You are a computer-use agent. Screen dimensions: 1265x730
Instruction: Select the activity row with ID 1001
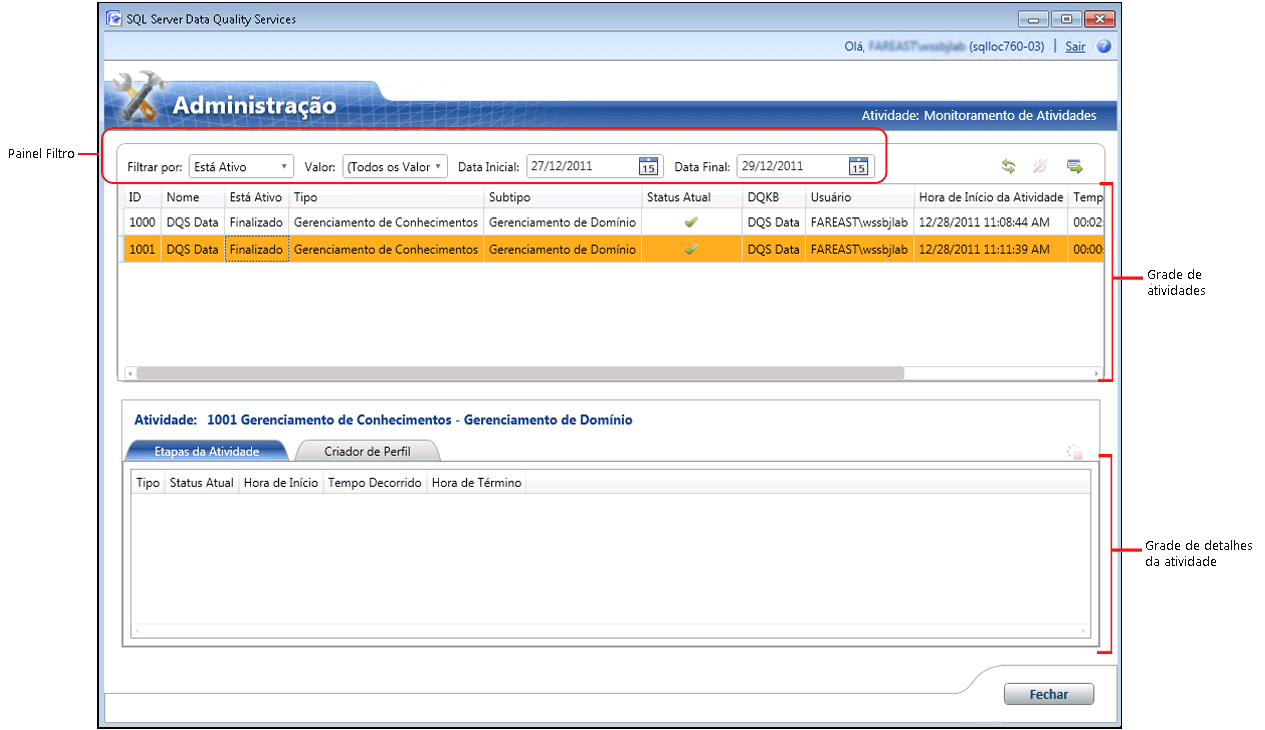(x=613, y=249)
